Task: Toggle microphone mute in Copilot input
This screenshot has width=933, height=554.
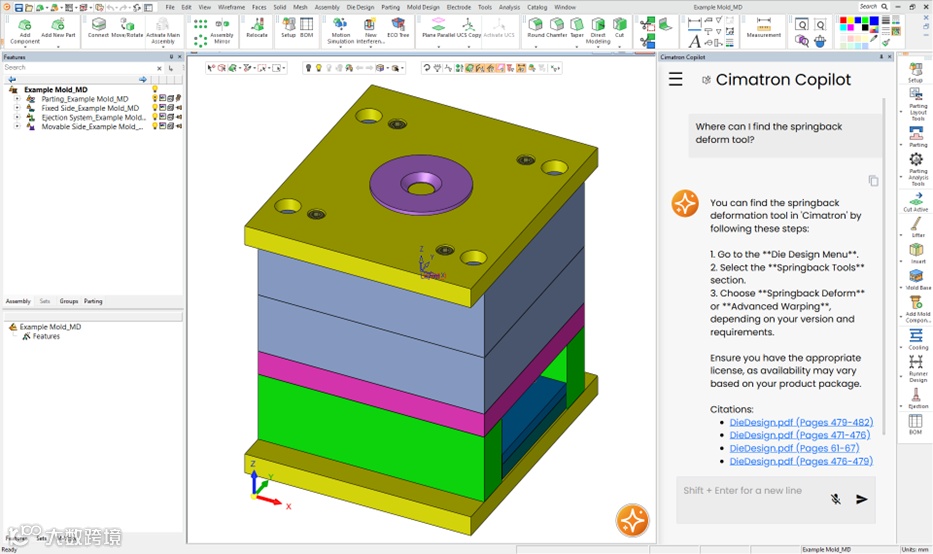Action: (x=835, y=499)
